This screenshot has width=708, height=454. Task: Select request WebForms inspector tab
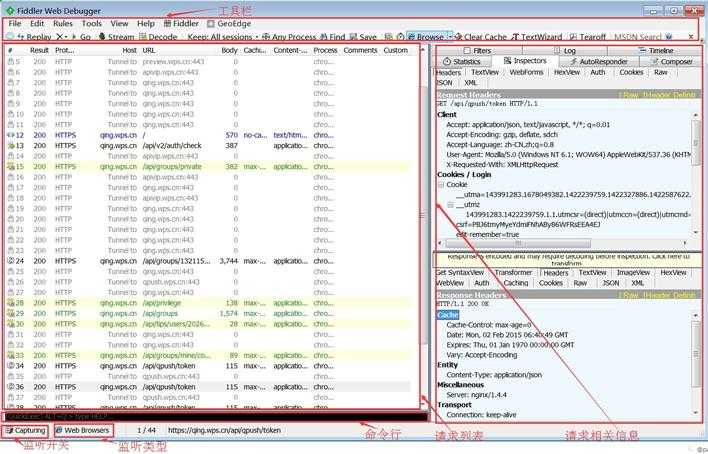pos(526,72)
